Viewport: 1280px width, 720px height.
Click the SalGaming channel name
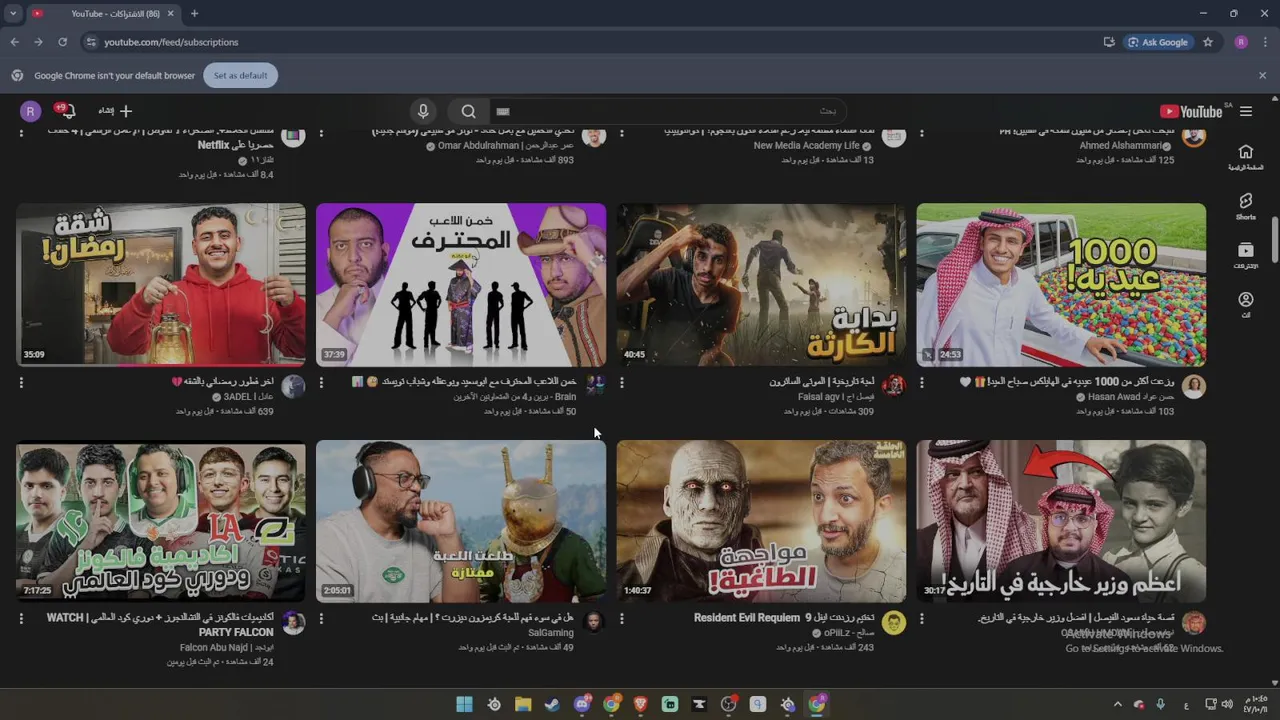click(551, 633)
